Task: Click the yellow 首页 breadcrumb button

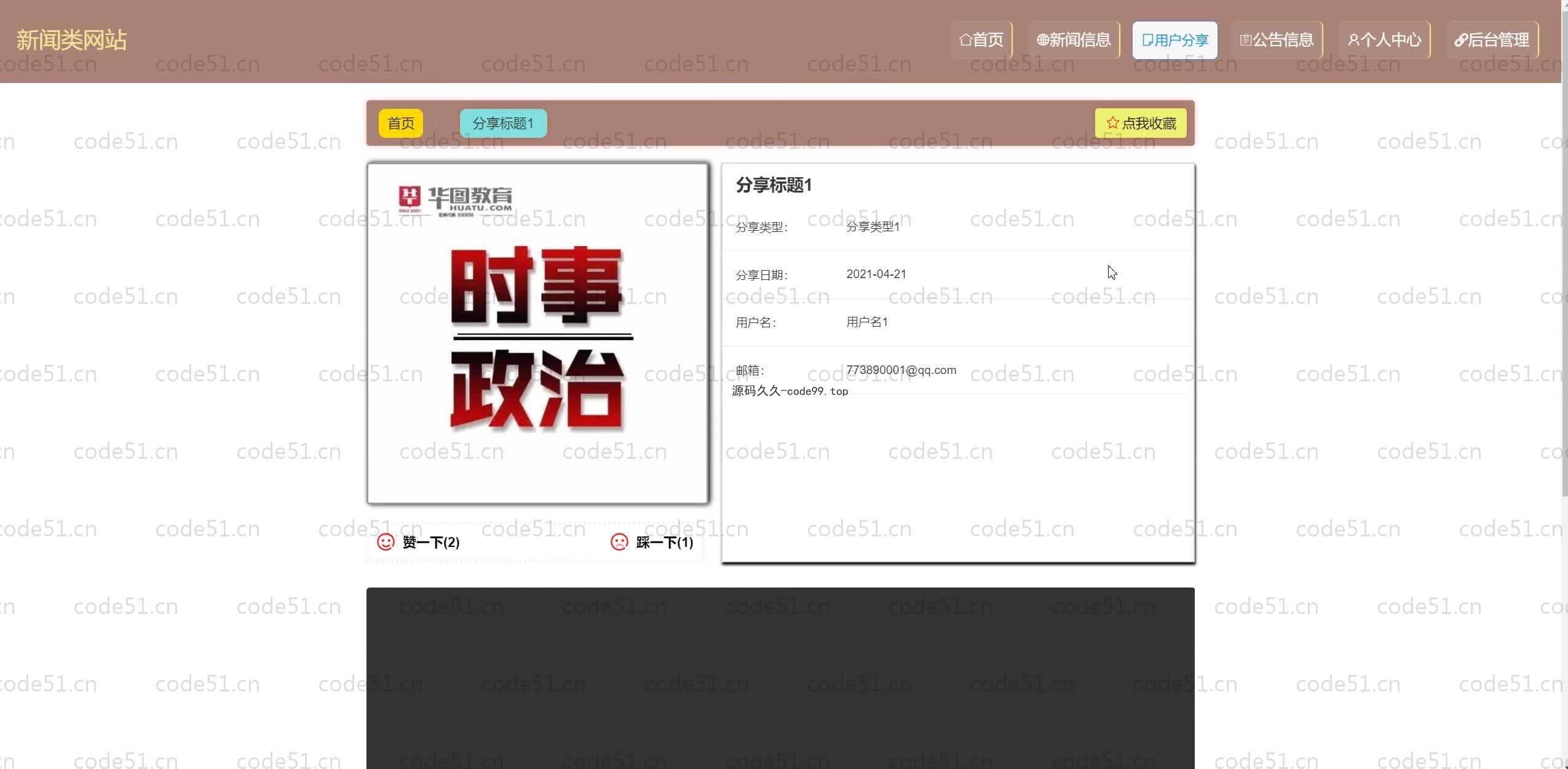Action: (401, 123)
